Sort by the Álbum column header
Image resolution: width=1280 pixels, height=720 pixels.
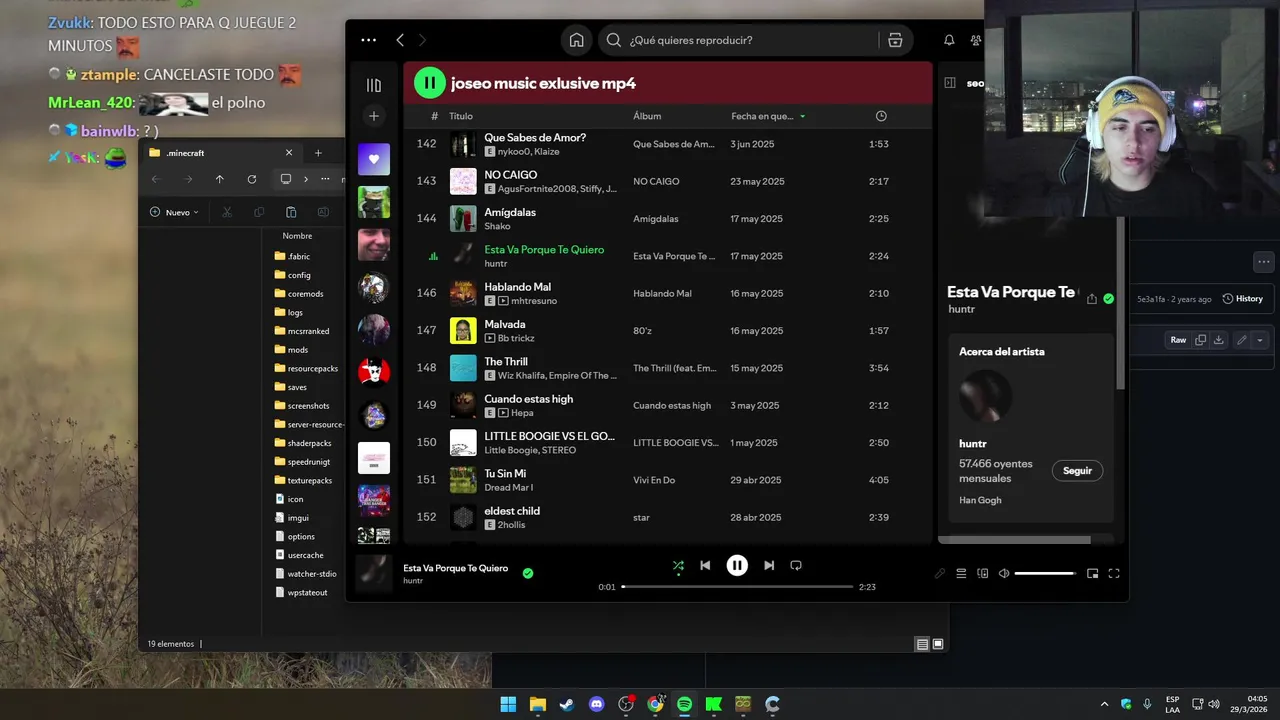(647, 116)
